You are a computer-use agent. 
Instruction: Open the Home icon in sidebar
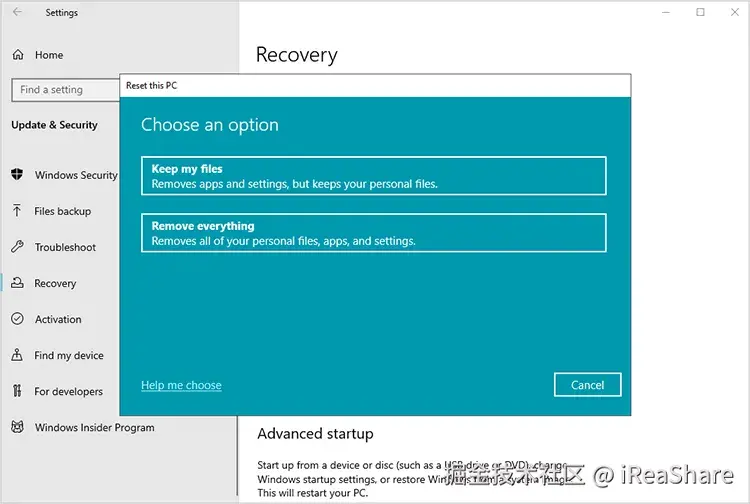(x=18, y=55)
